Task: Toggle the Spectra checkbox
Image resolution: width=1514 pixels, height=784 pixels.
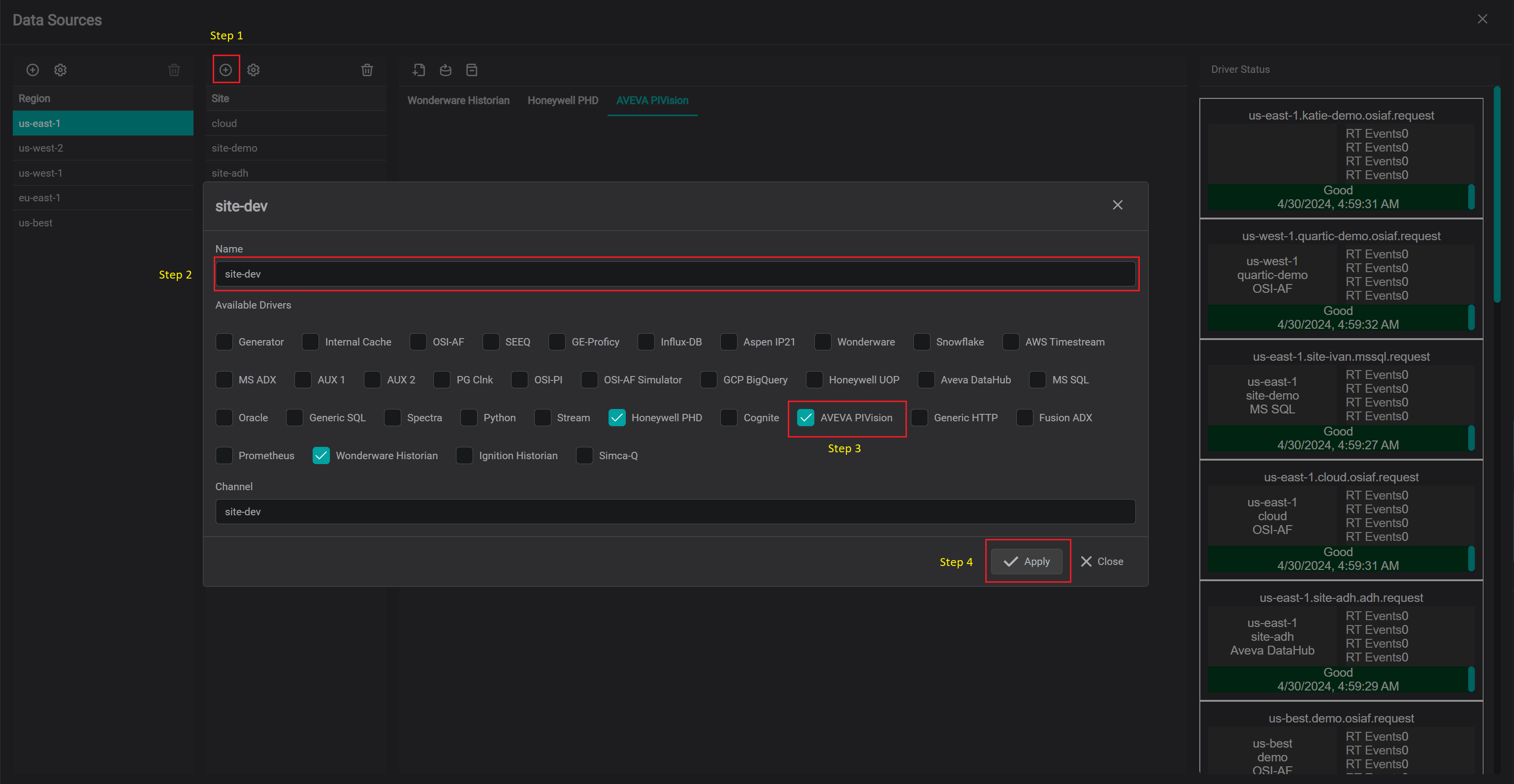Action: pyautogui.click(x=392, y=418)
